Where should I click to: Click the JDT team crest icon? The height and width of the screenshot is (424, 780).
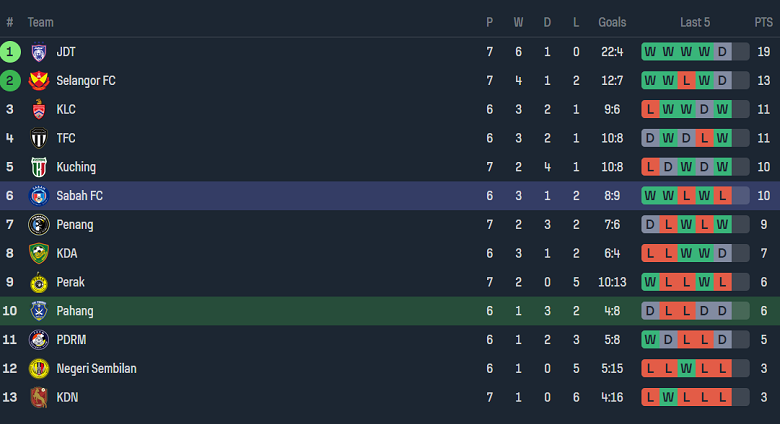39,52
